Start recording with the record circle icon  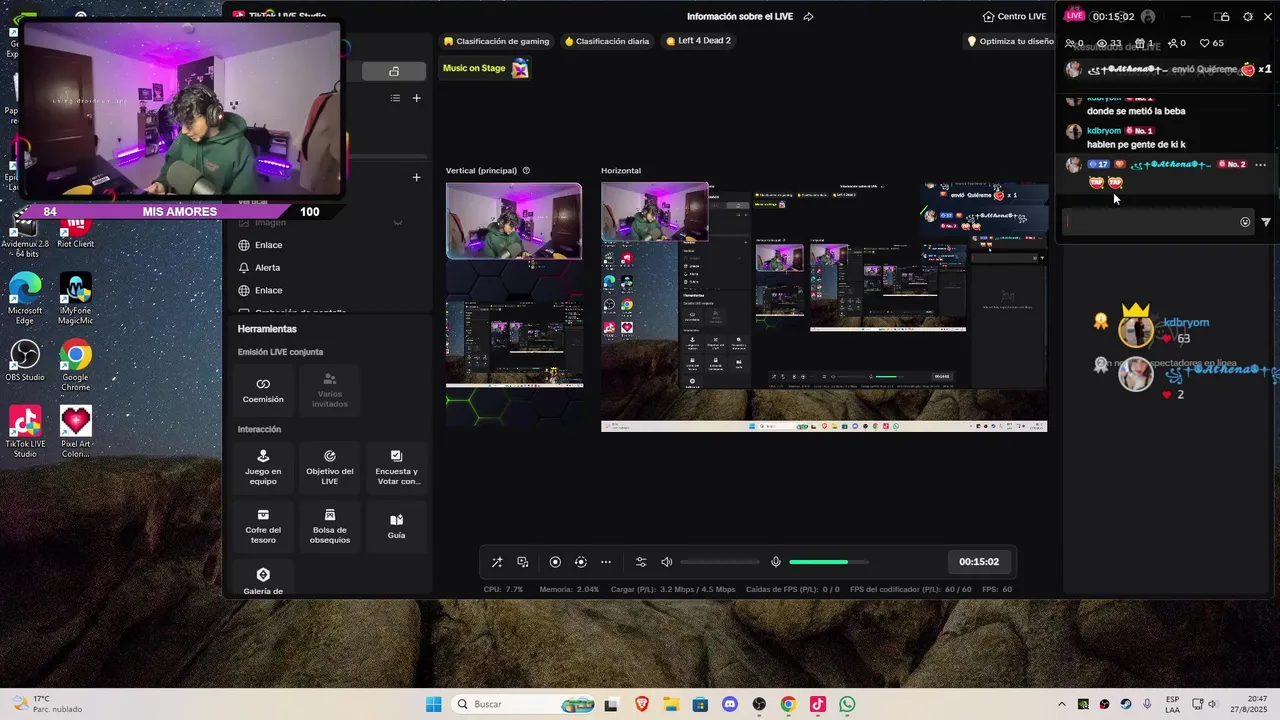pyautogui.click(x=555, y=562)
